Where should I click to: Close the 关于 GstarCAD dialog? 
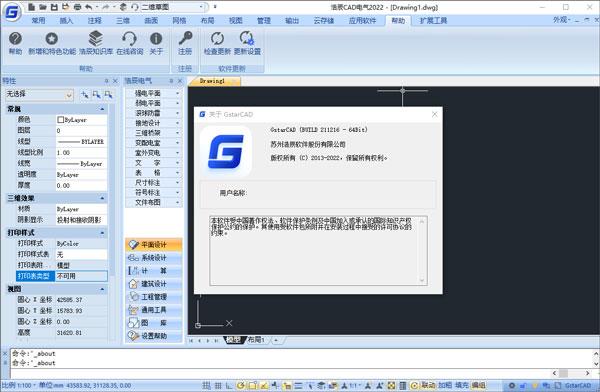[x=434, y=114]
